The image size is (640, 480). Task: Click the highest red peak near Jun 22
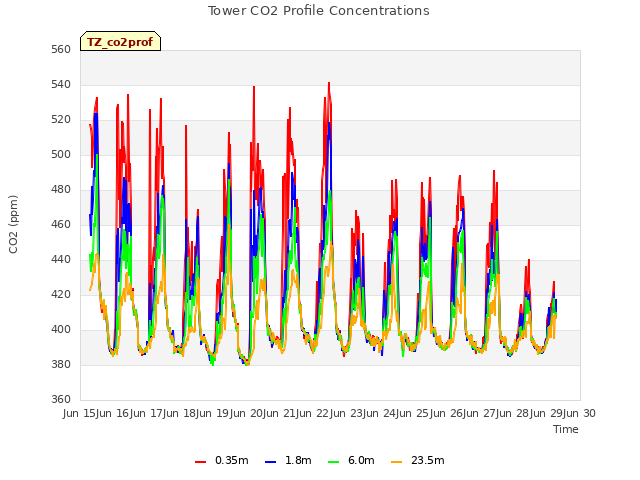[329, 83]
